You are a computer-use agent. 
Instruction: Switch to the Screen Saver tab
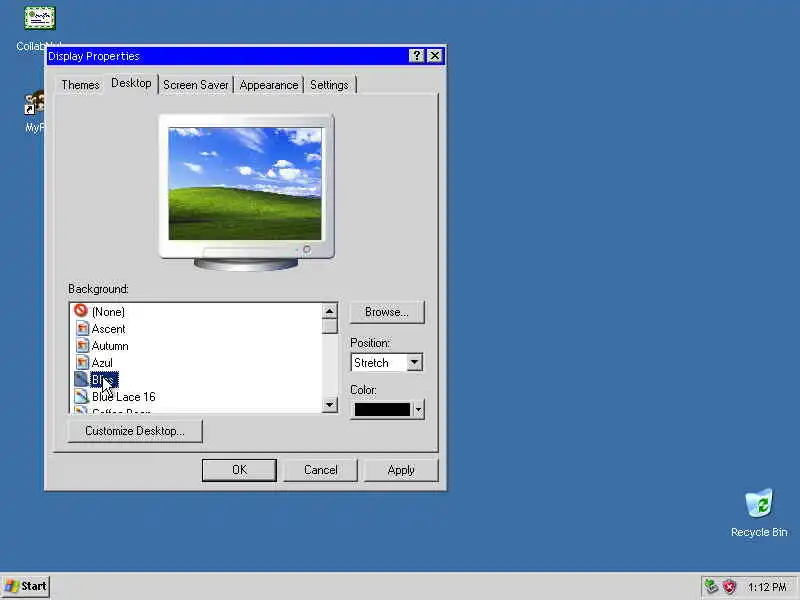195,85
